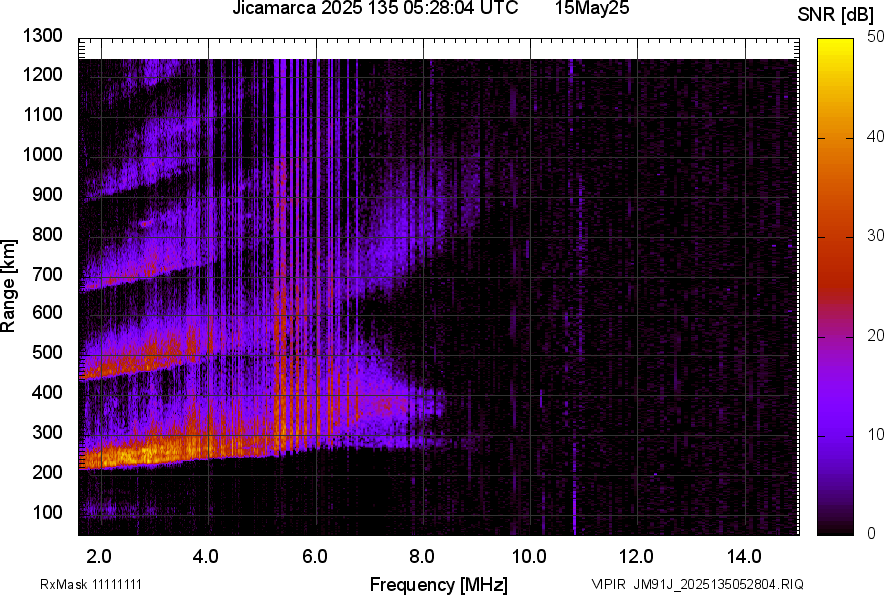The height and width of the screenshot is (595, 884).
Task: Click the colorbar tick label 50
Action: pyautogui.click(x=876, y=37)
